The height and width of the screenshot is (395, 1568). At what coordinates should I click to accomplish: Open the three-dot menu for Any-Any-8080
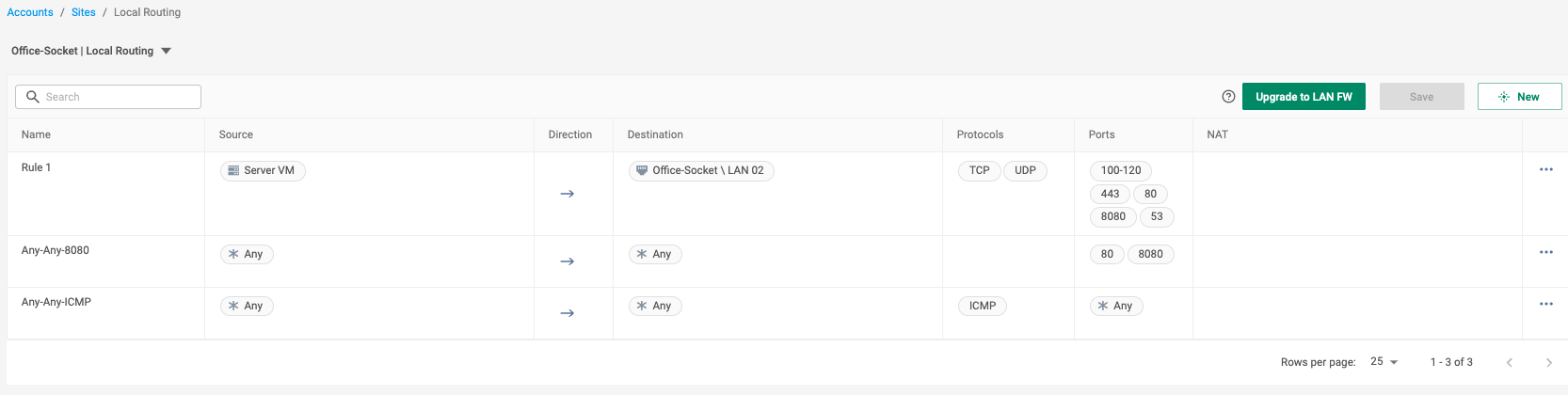(1546, 252)
